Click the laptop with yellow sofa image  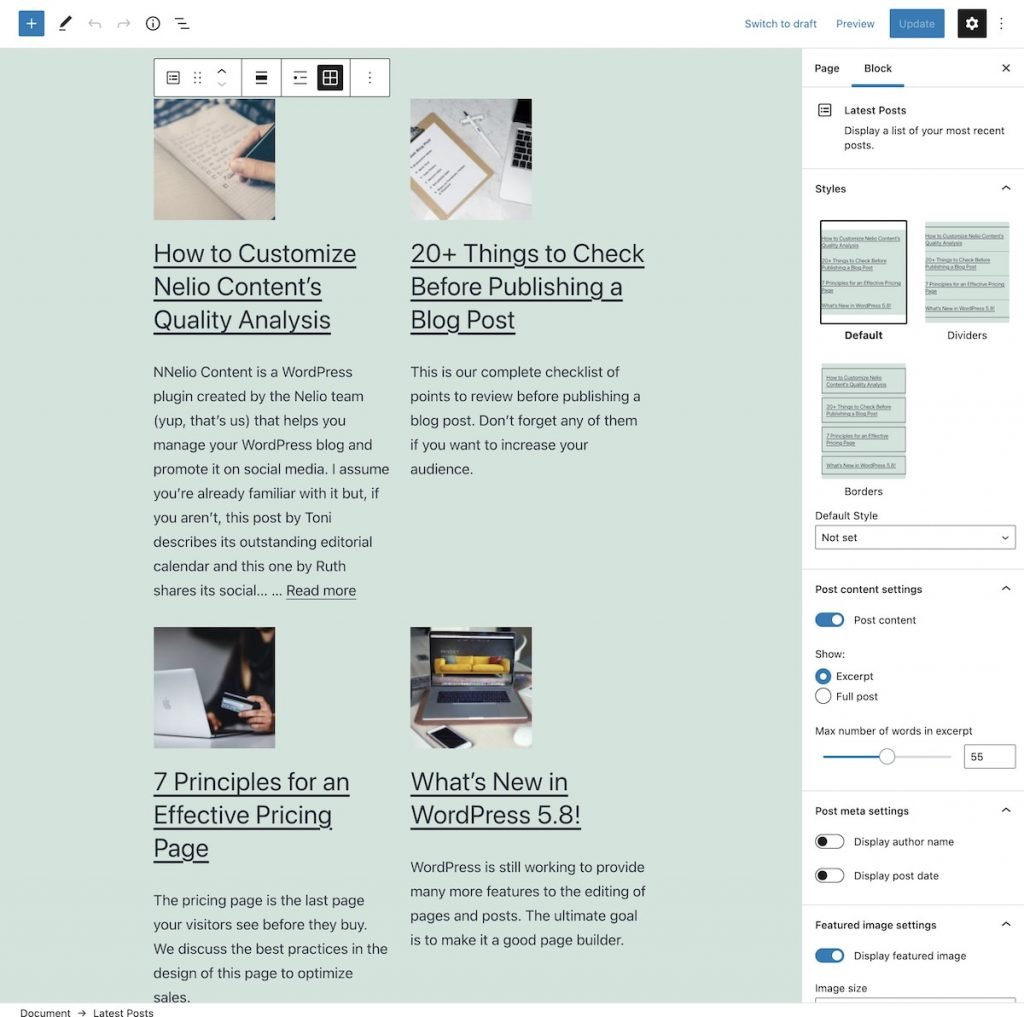point(471,688)
